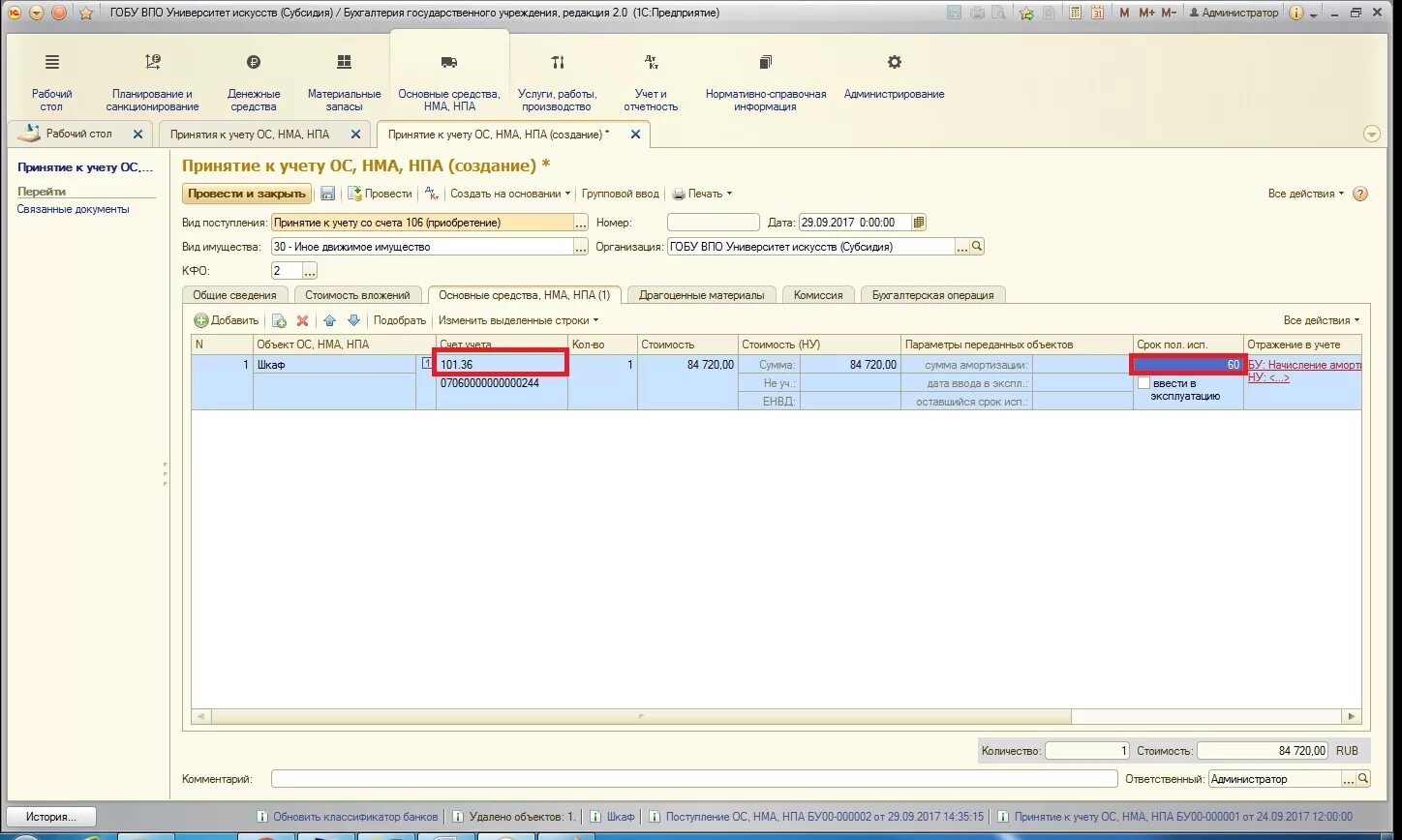Enable the ввести в эксплуатацию checkbox
Viewport: 1402px width, 840px height.
click(x=1144, y=383)
